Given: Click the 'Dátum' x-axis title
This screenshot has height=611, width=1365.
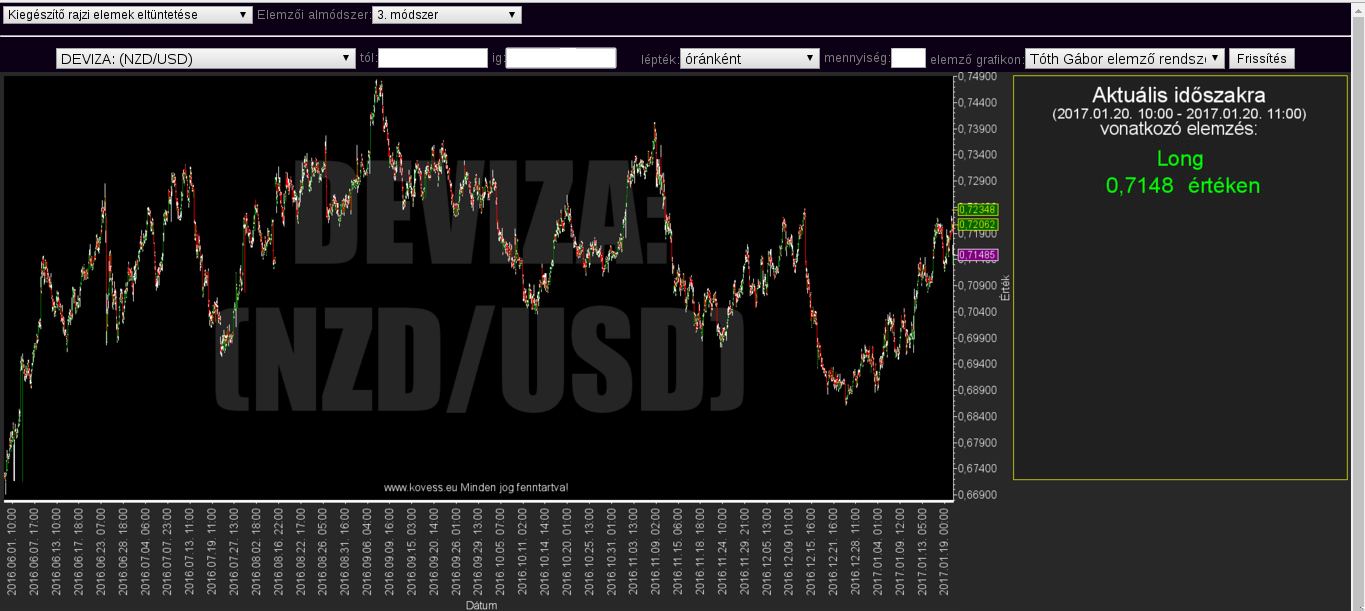Looking at the screenshot, I should pyautogui.click(x=480, y=605).
